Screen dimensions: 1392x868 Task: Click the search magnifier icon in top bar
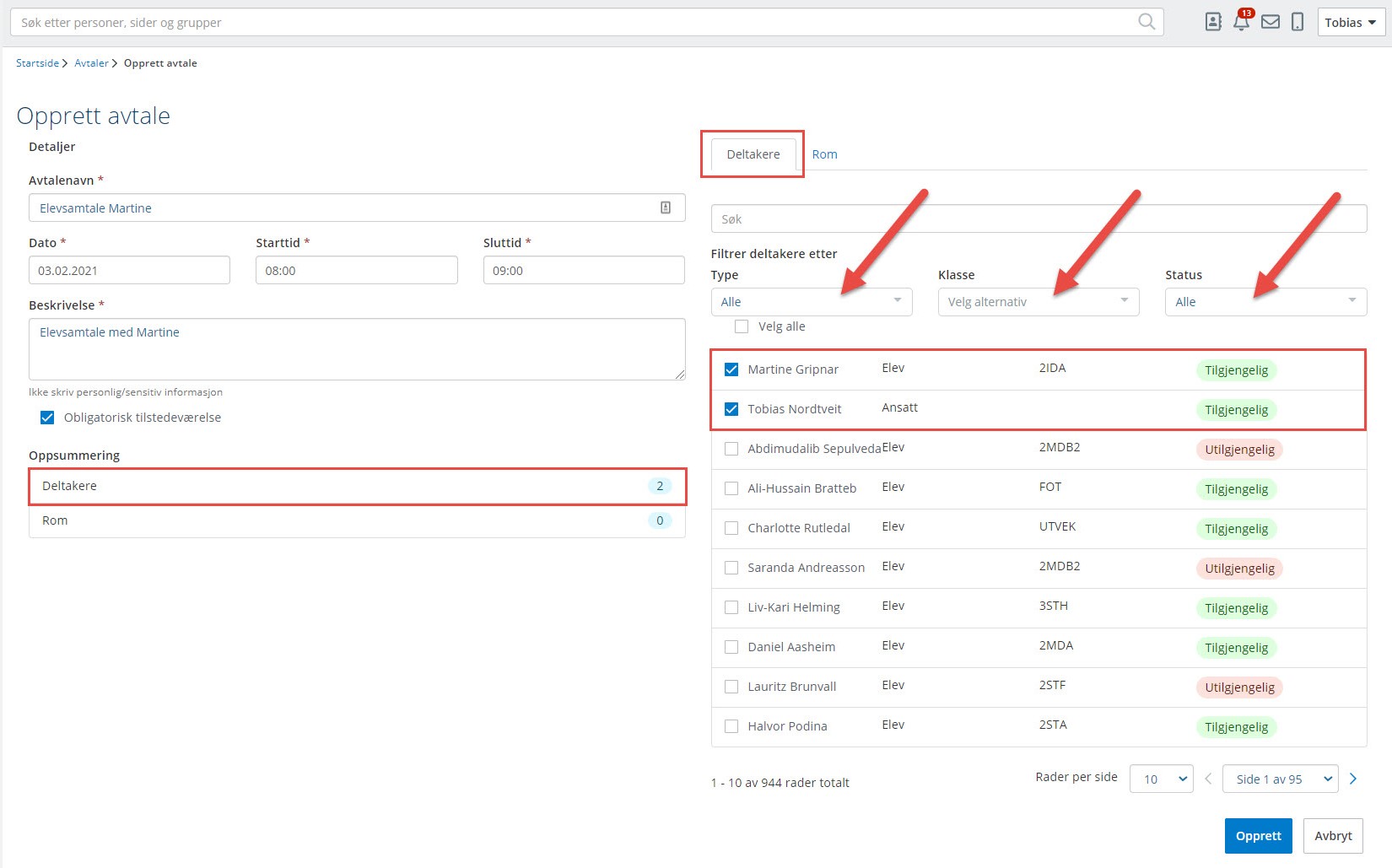tap(1147, 22)
